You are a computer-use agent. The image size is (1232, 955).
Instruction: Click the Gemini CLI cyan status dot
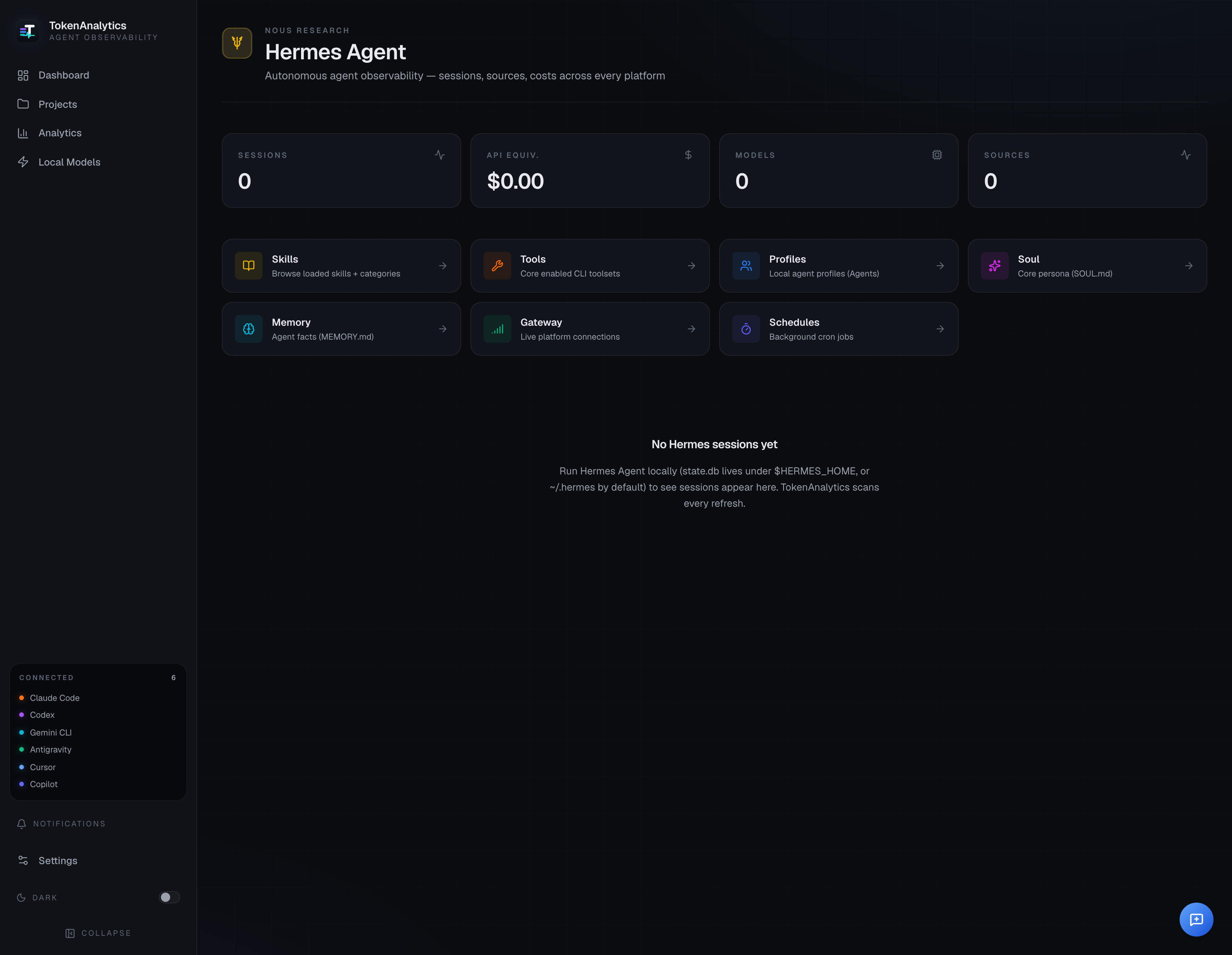pyautogui.click(x=22, y=732)
